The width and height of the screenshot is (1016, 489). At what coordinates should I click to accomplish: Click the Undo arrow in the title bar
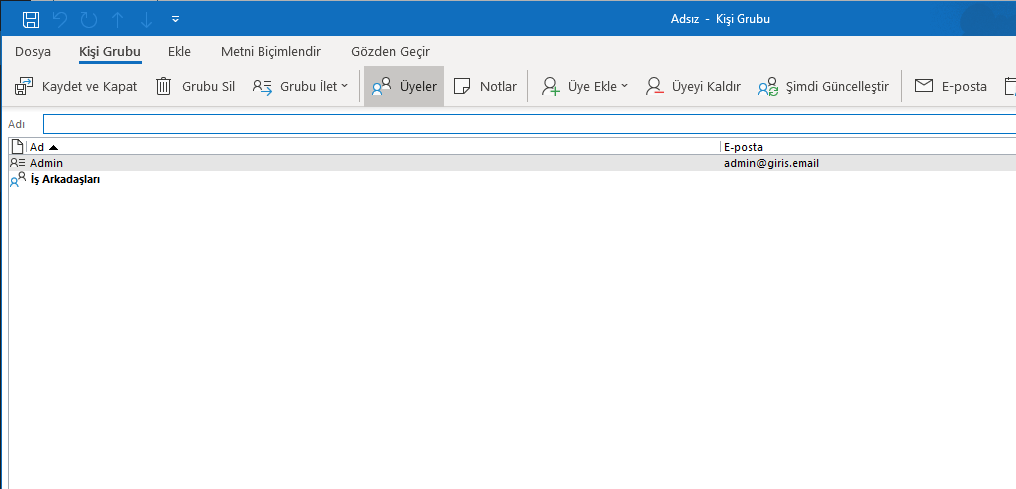(60, 19)
